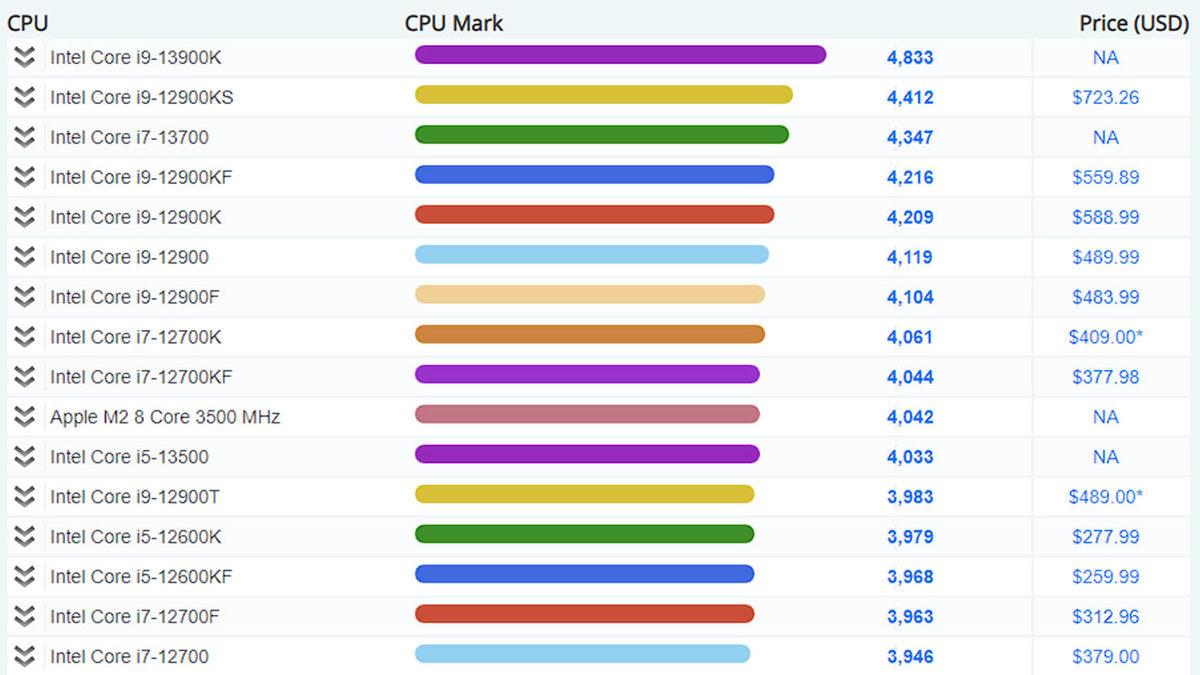Expand the Intel Core i9-13900K row chevron
The image size is (1200, 675).
[x=24, y=58]
